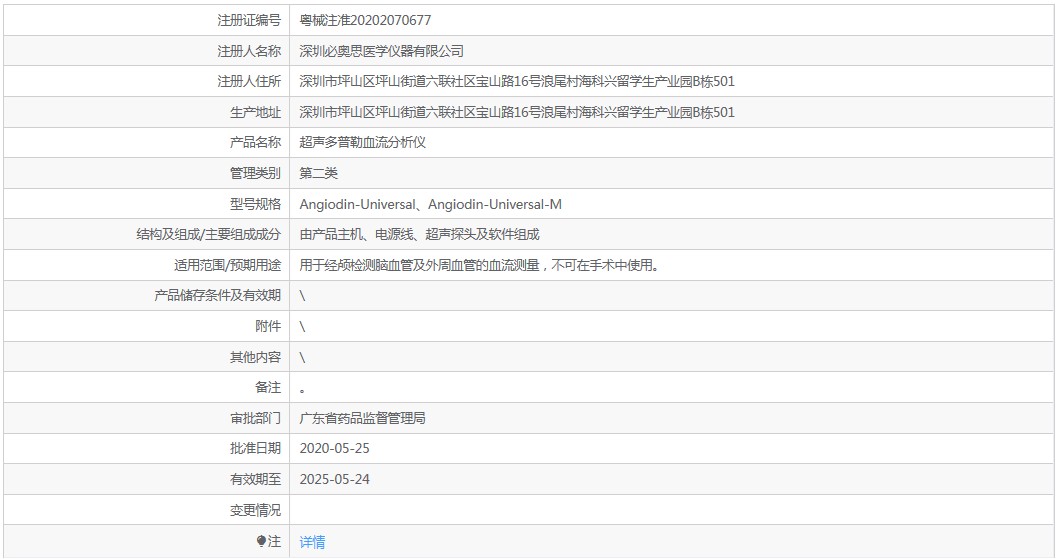Click the 其他内容 label

255,357
